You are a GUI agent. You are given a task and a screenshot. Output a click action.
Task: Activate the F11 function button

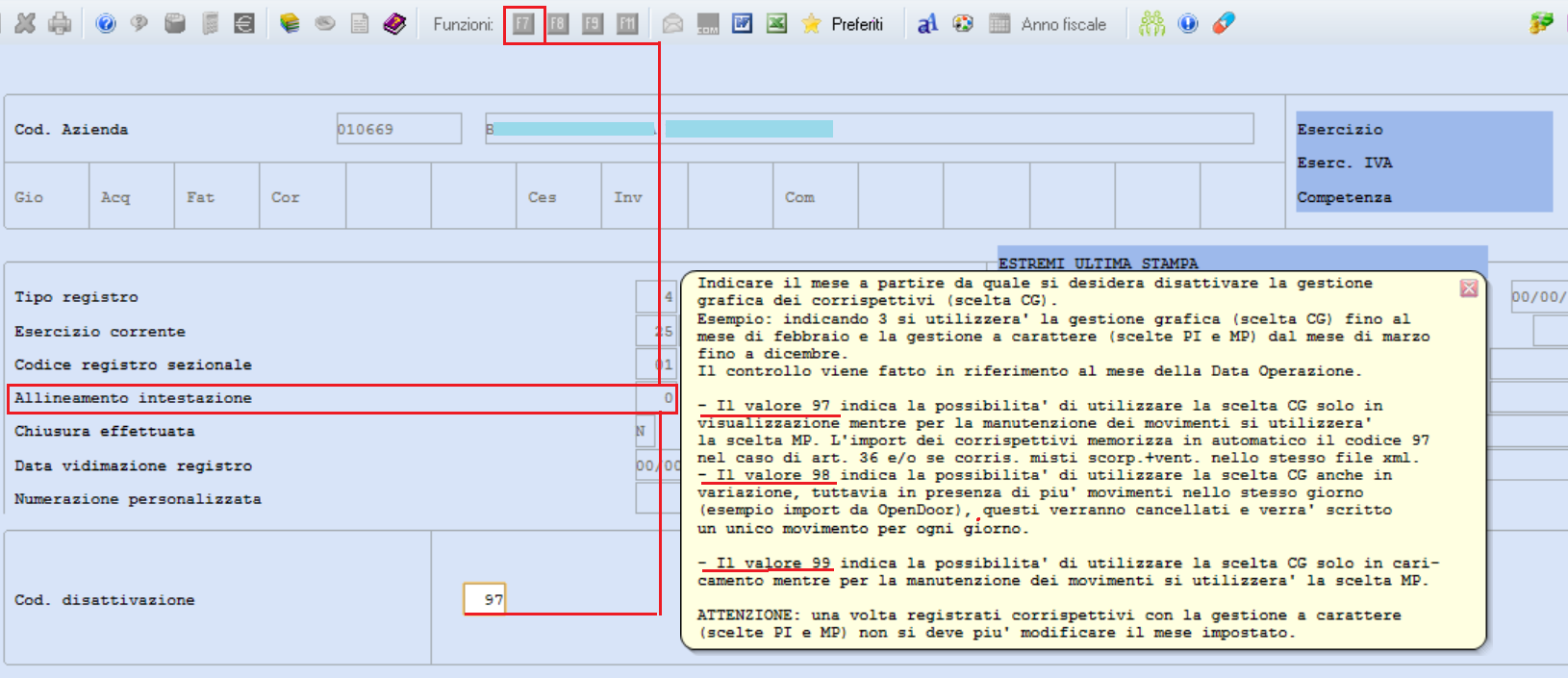(x=627, y=24)
